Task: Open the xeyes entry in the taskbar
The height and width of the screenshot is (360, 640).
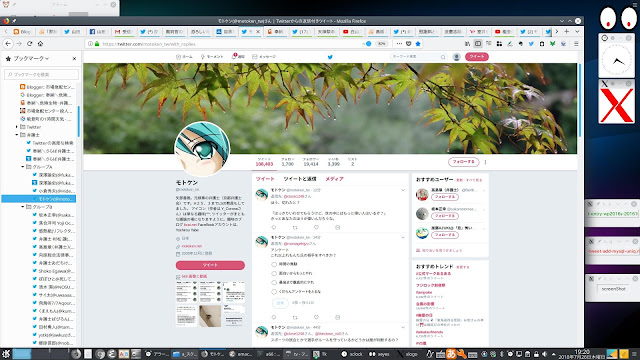Action: click(380, 354)
